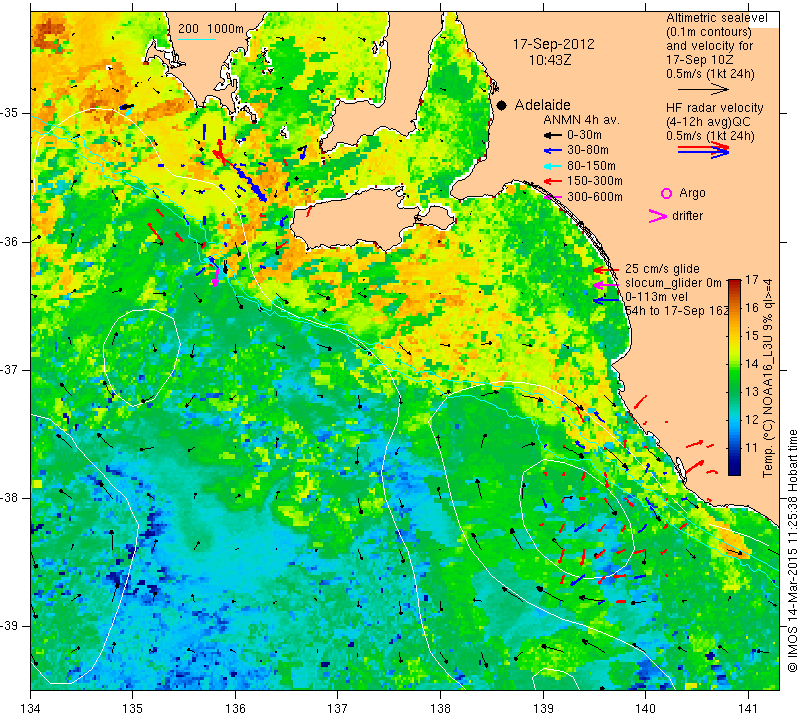Click the black altimetric velocity scale arrow
The image size is (800, 720).
coord(704,89)
